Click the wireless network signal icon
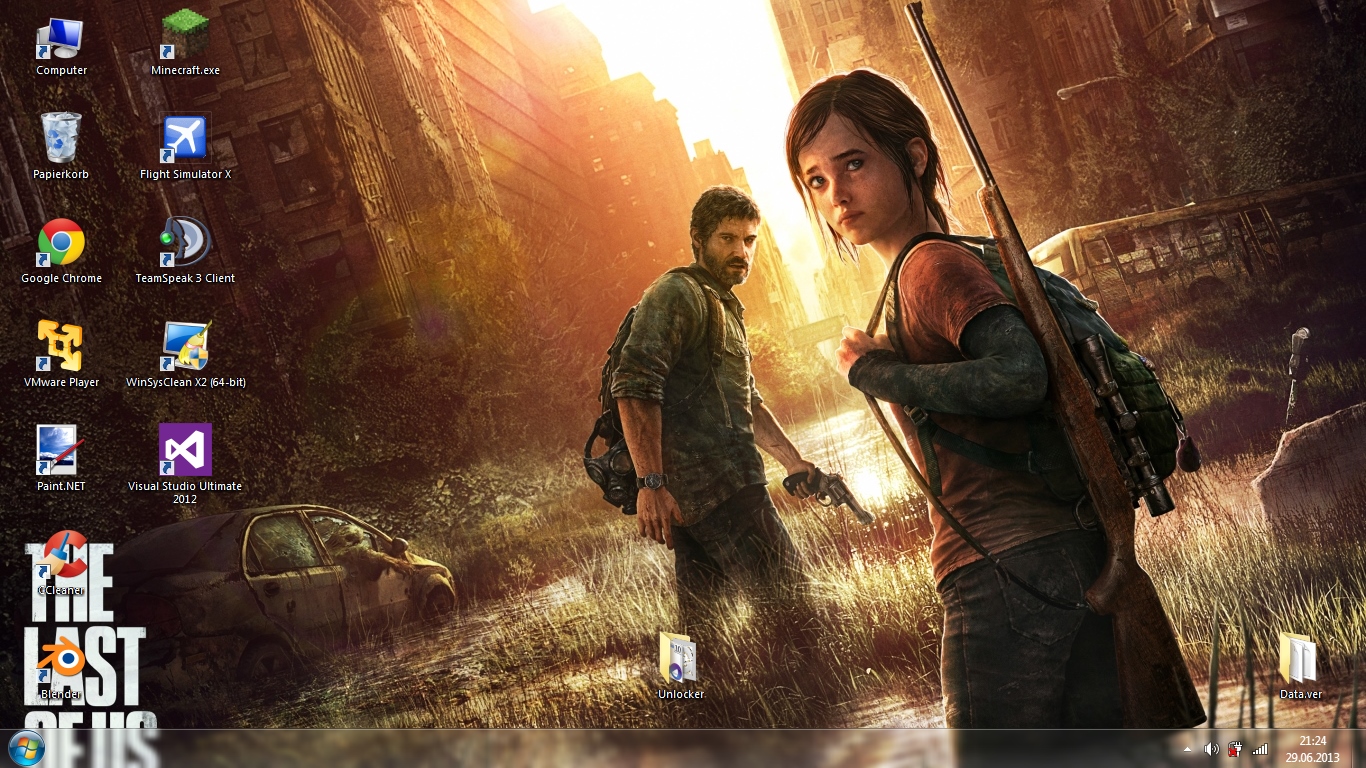1366x768 pixels. click(1260, 749)
